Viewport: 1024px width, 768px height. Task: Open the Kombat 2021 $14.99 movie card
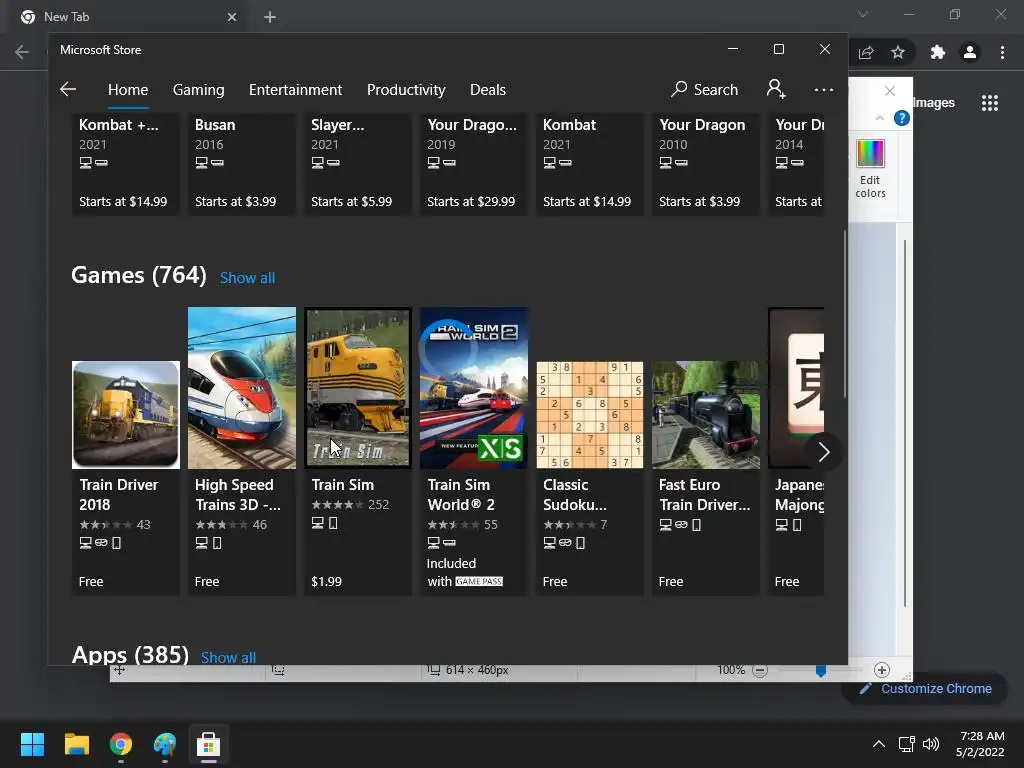(590, 164)
